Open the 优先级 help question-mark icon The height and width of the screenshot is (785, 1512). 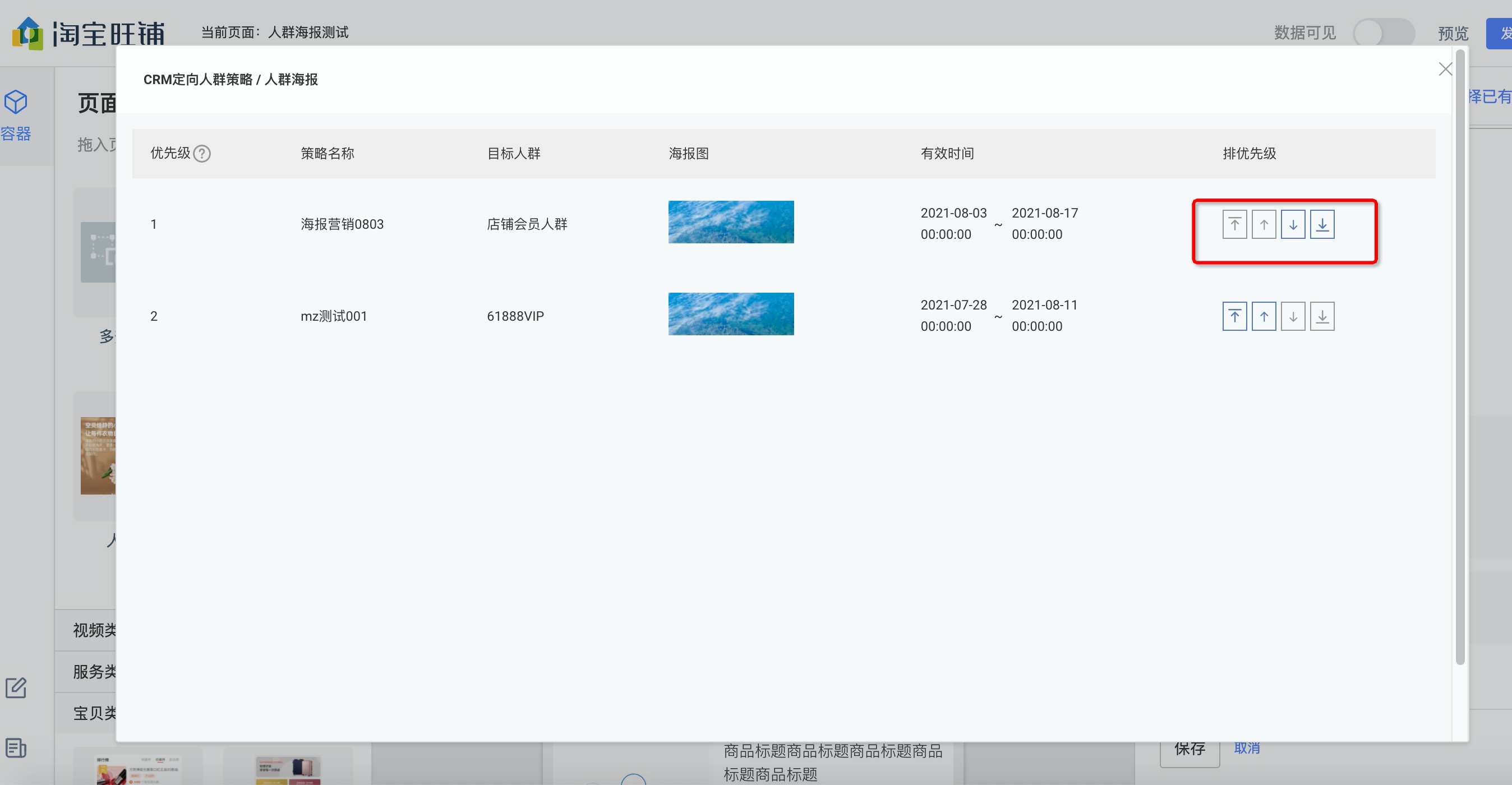click(x=202, y=153)
